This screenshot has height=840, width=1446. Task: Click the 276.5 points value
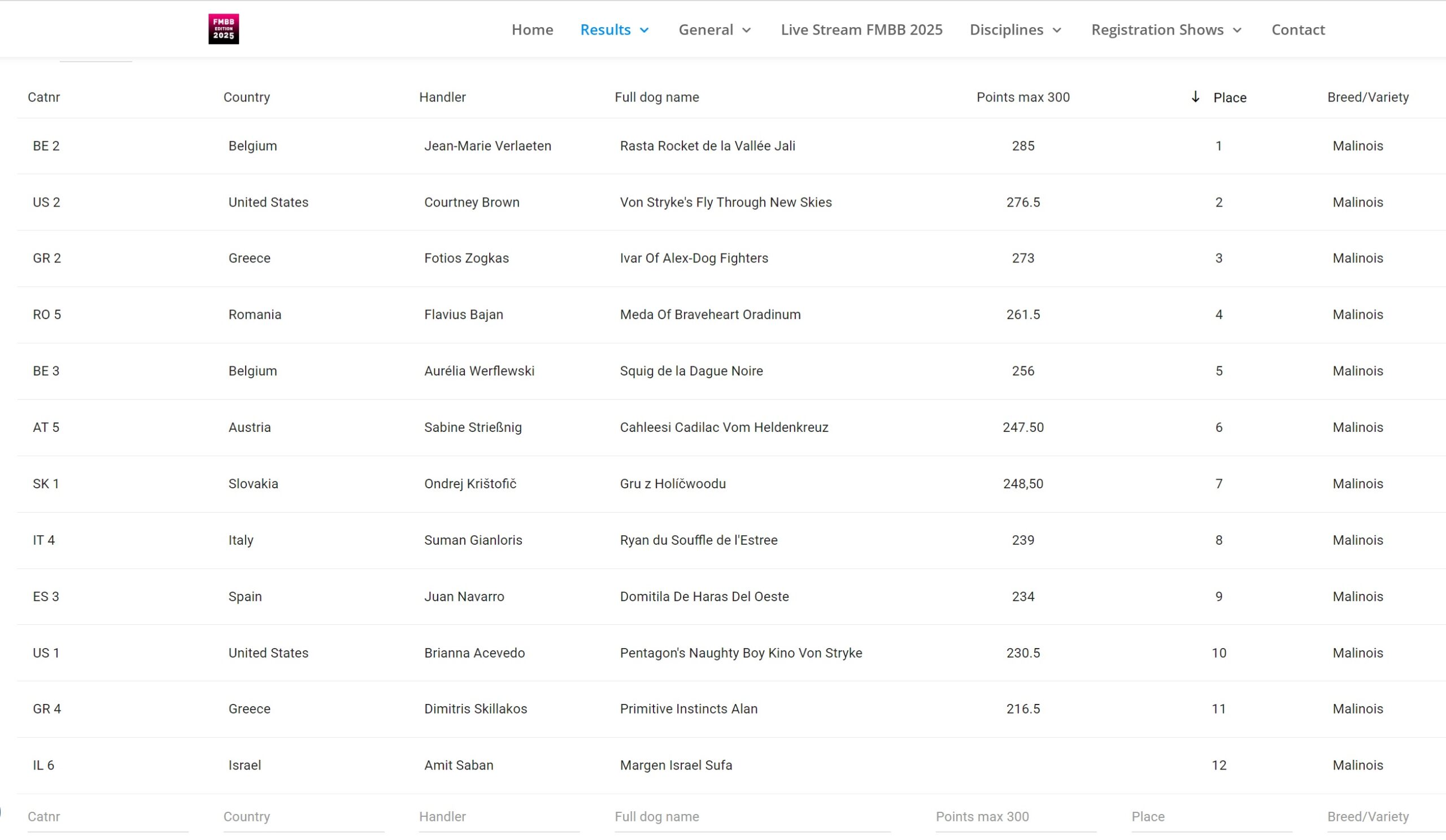tap(1023, 202)
